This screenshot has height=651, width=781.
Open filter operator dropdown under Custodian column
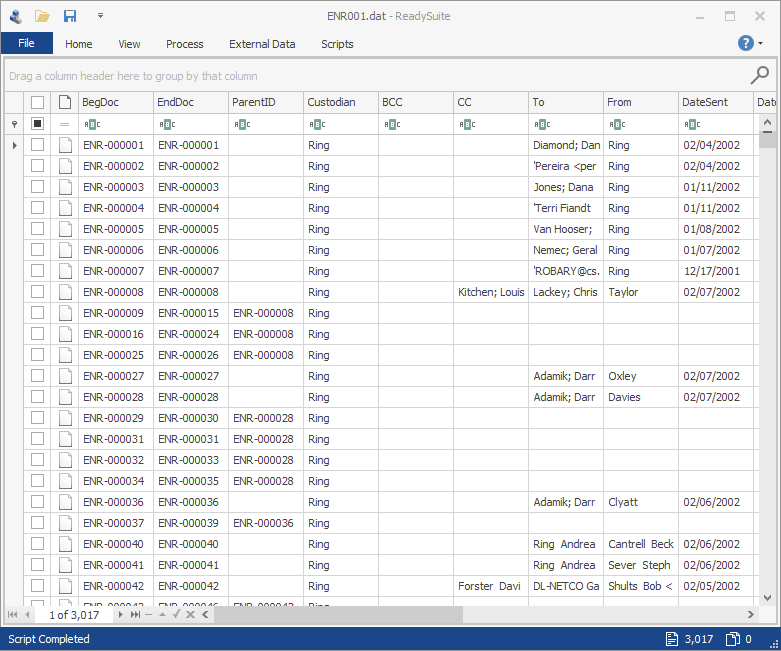coord(317,125)
